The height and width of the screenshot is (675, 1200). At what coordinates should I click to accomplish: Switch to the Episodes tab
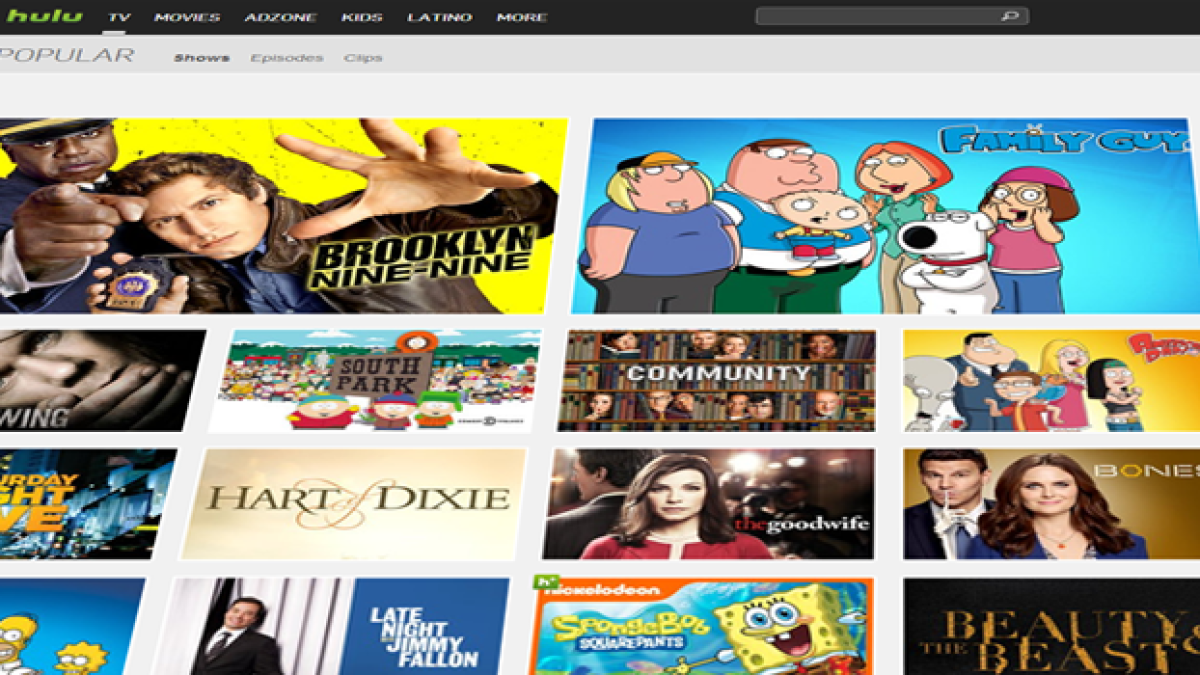287,58
